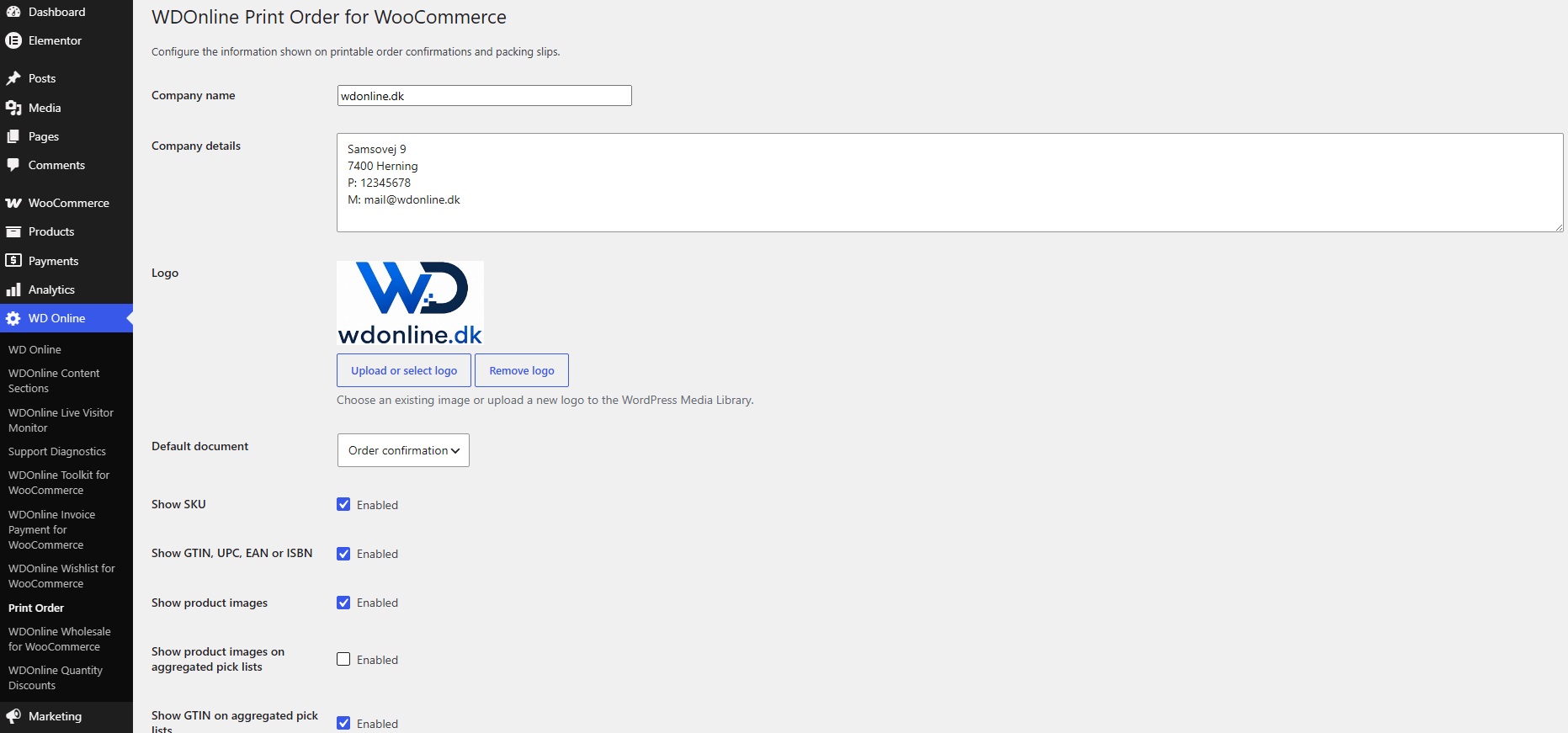Image resolution: width=1568 pixels, height=733 pixels.
Task: Open WD Online submenu link
Action: click(35, 349)
